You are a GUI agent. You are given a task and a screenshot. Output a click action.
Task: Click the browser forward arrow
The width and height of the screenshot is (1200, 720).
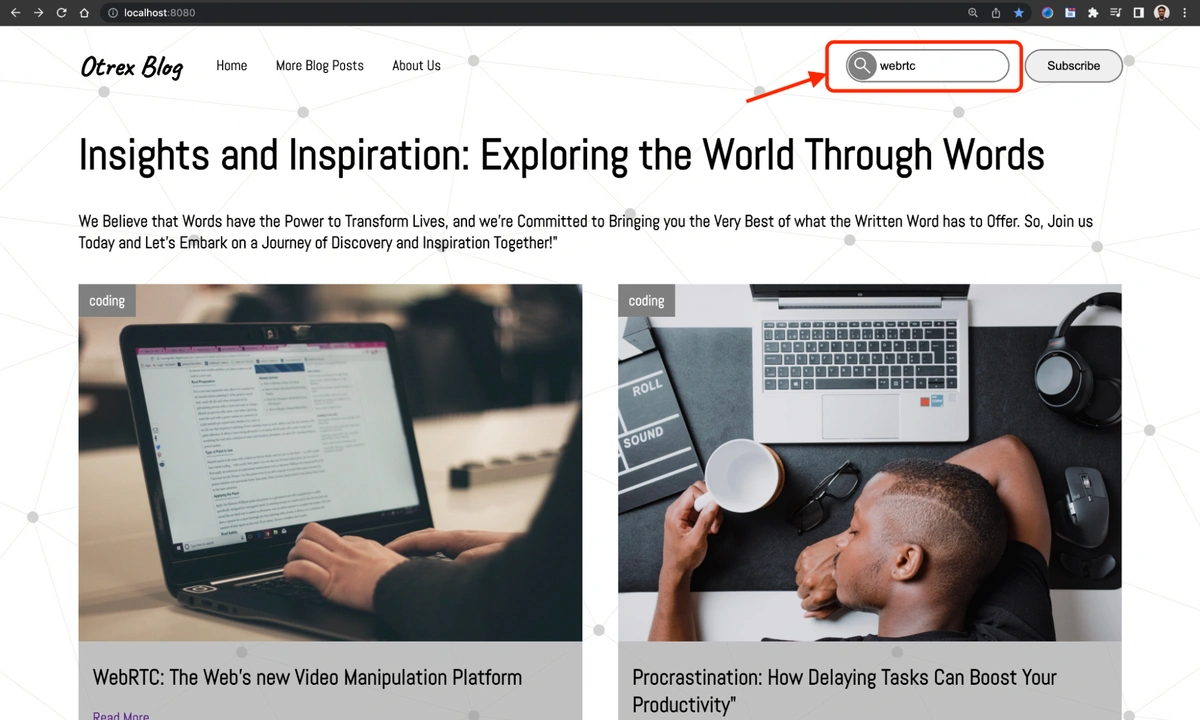coord(38,13)
